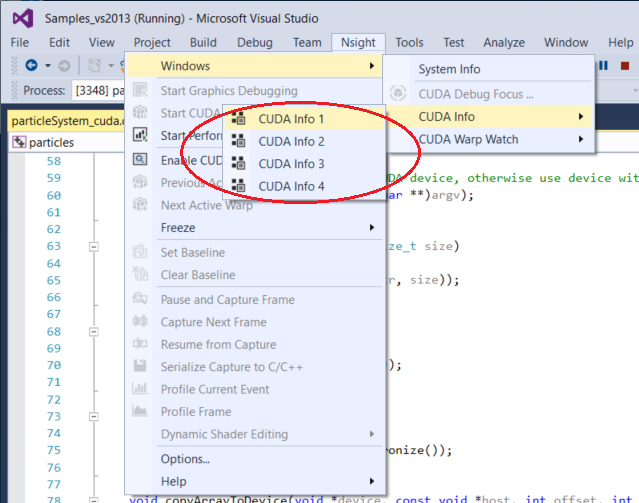Viewport: 639px width, 503px height.
Task: Open the Tools menu
Action: [x=410, y=42]
